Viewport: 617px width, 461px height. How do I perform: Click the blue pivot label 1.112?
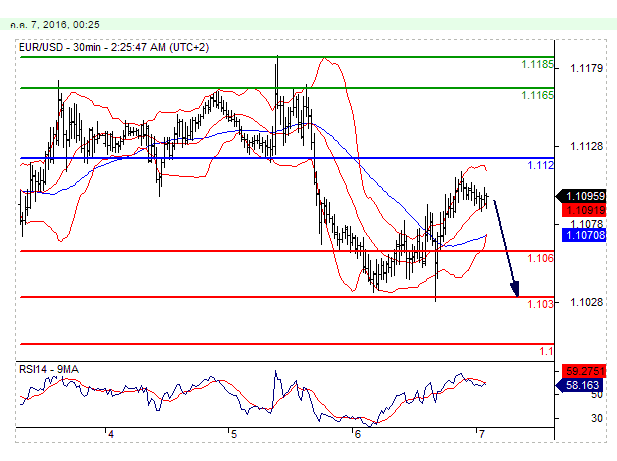tap(540, 165)
